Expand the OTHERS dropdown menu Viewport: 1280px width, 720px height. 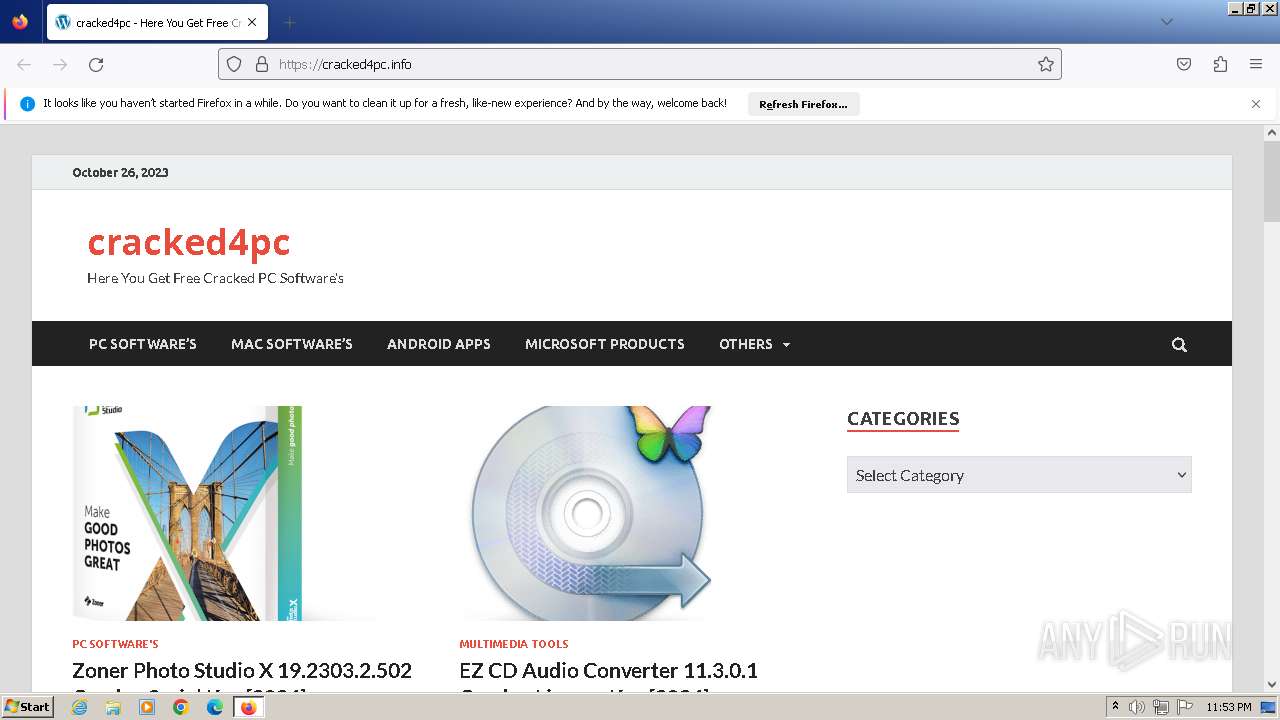pyautogui.click(x=755, y=344)
